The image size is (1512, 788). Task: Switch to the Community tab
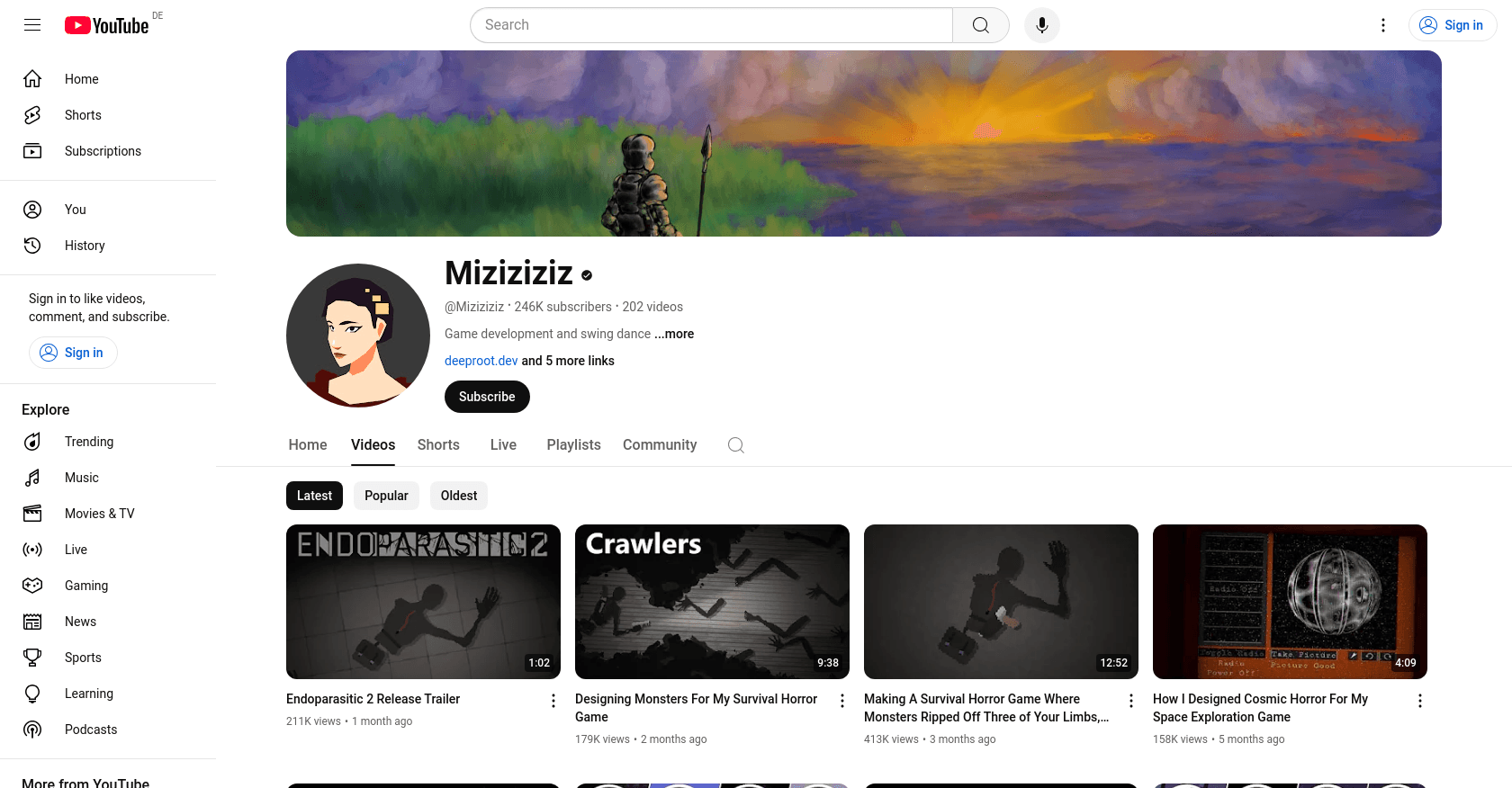(660, 445)
